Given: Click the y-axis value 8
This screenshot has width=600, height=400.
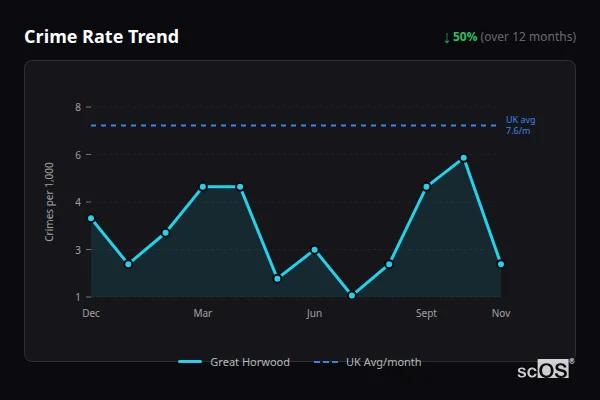Looking at the screenshot, I should point(78,107).
